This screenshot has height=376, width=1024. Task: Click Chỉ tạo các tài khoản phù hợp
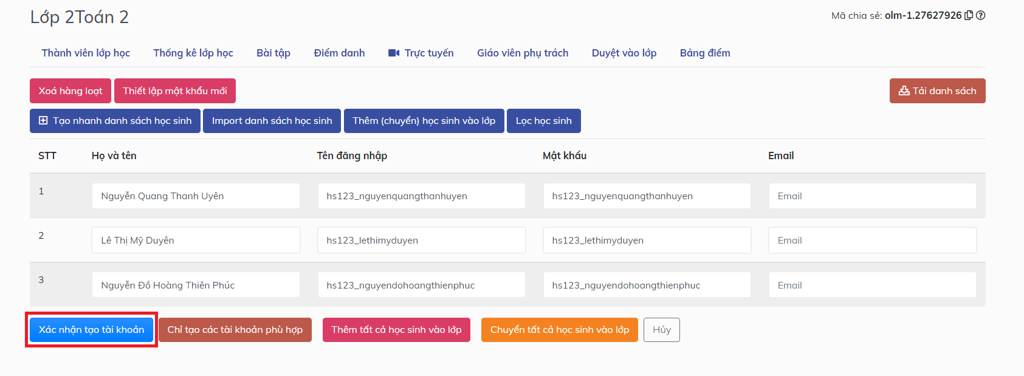(x=235, y=330)
